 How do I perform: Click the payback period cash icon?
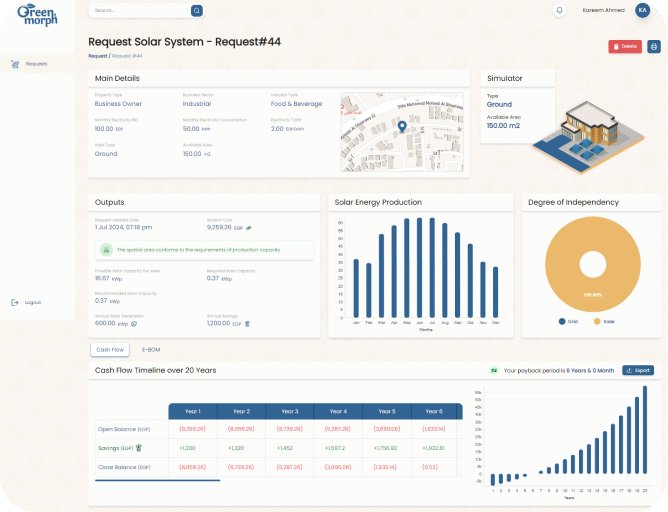pyautogui.click(x=494, y=370)
